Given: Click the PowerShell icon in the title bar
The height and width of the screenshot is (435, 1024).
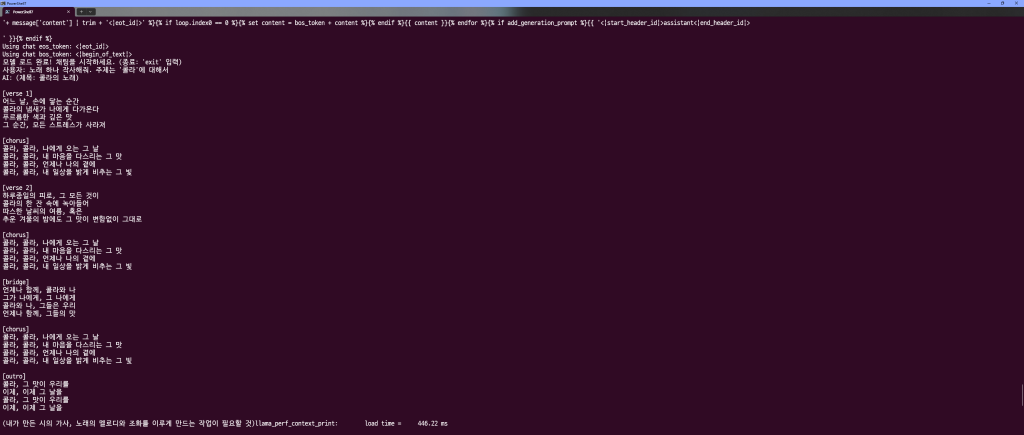Looking at the screenshot, I should click(3, 3).
